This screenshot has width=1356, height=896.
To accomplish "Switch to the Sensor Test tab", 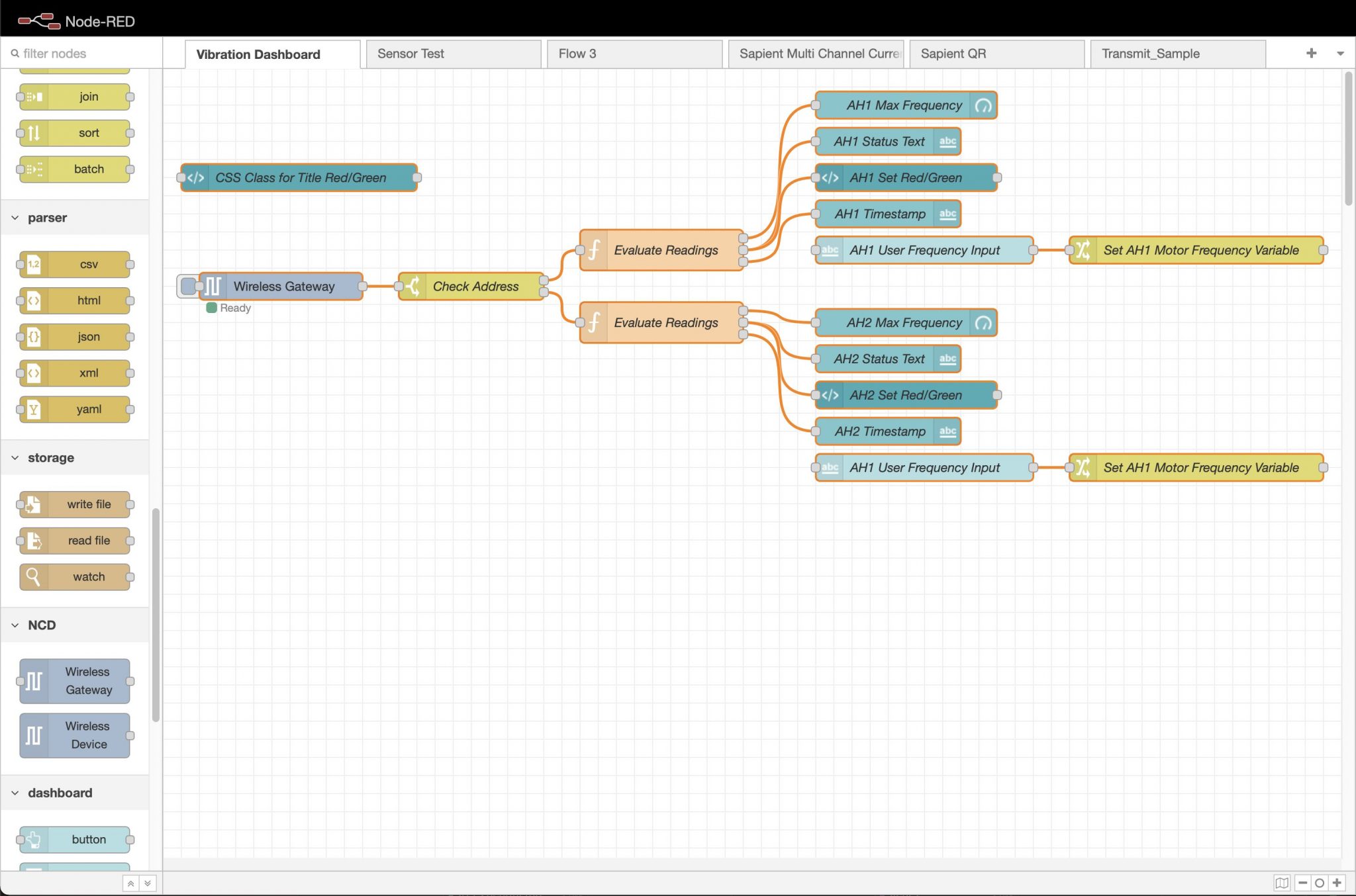I will pyautogui.click(x=411, y=54).
